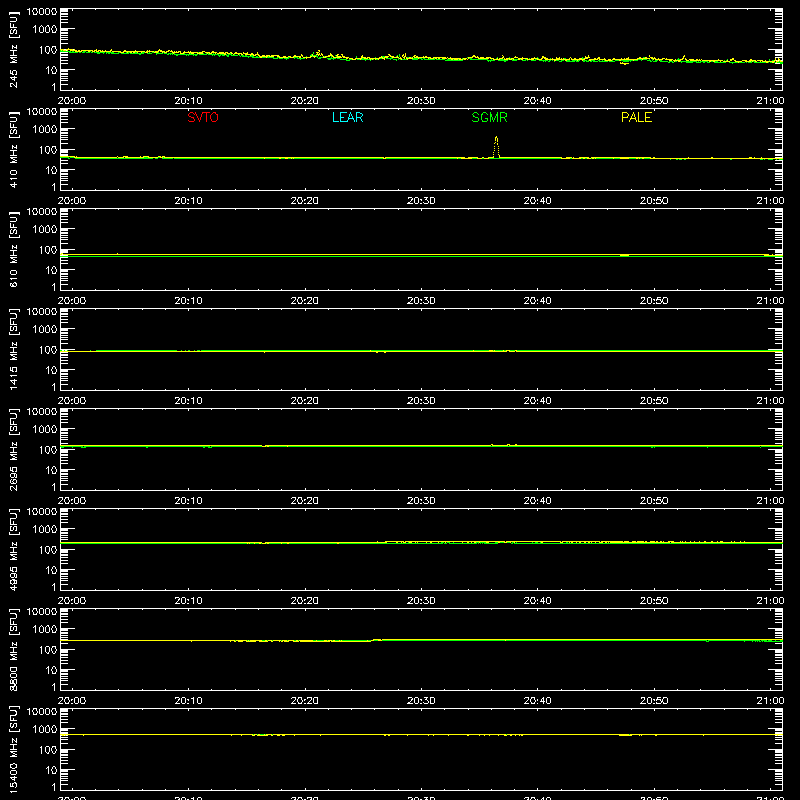Click the 20:20 time label under the 245 MHz plot

[305, 101]
